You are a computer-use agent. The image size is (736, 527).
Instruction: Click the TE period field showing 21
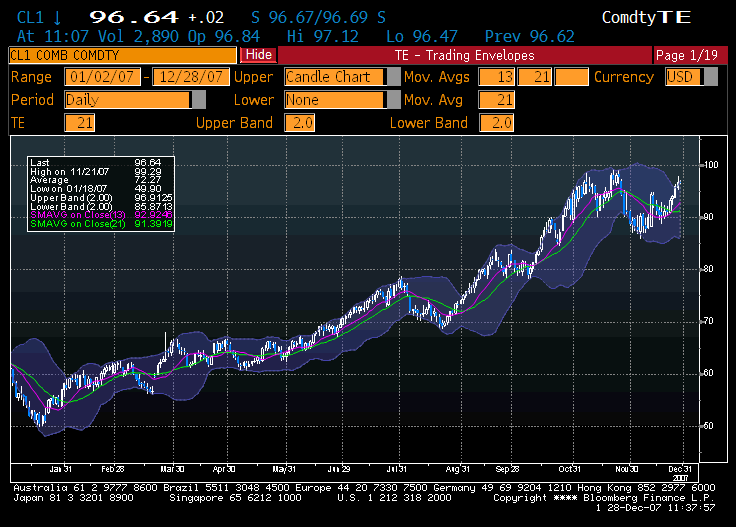pyautogui.click(x=79, y=123)
